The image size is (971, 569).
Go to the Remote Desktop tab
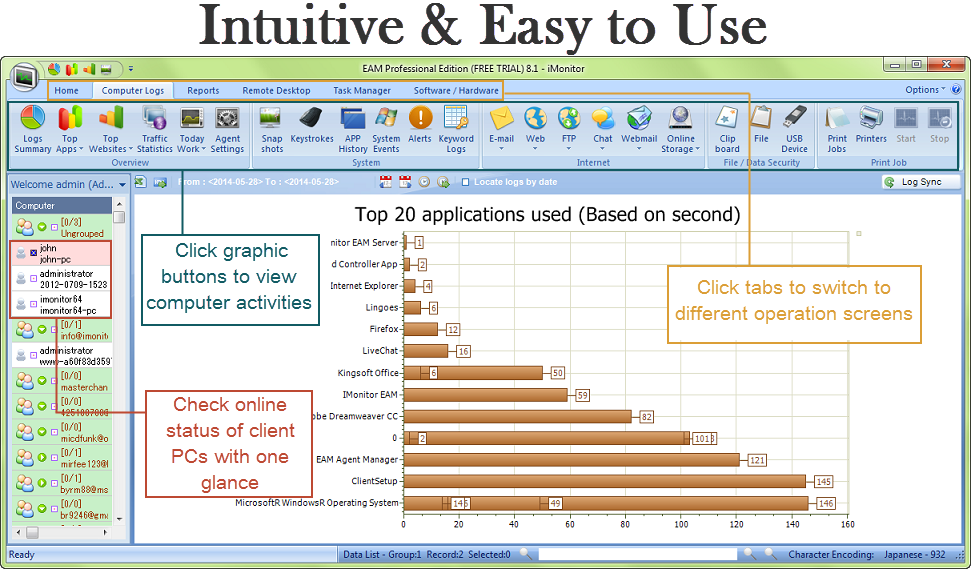[276, 90]
